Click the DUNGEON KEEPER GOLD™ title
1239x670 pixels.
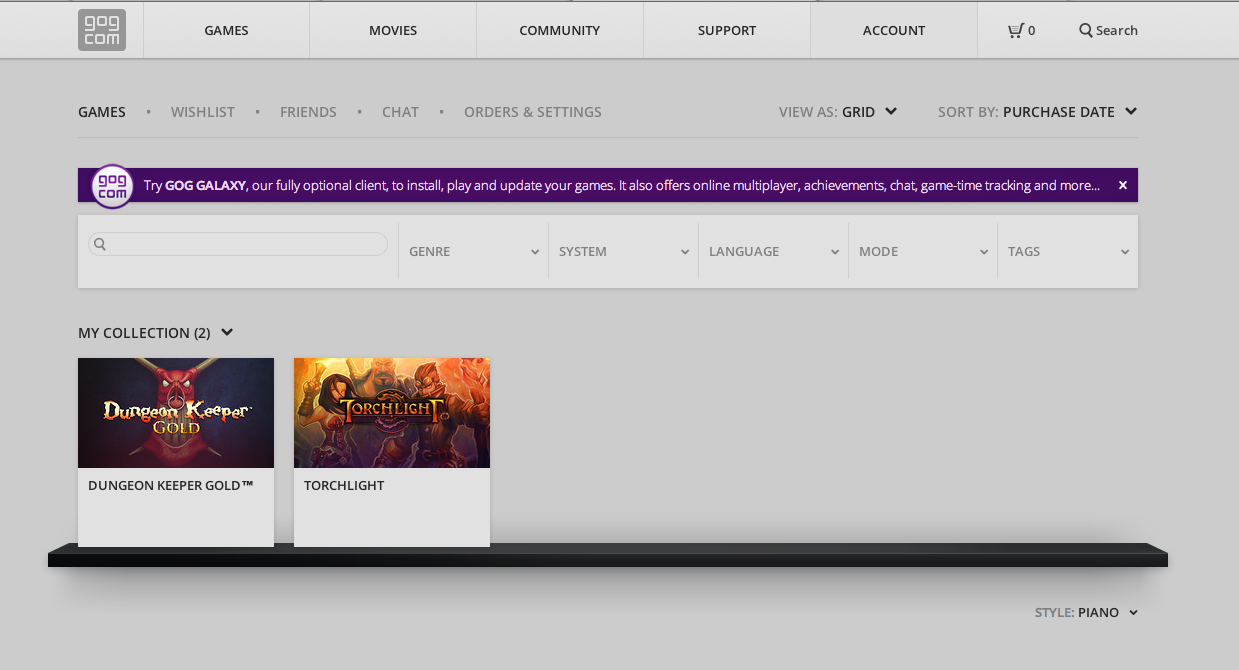[171, 486]
